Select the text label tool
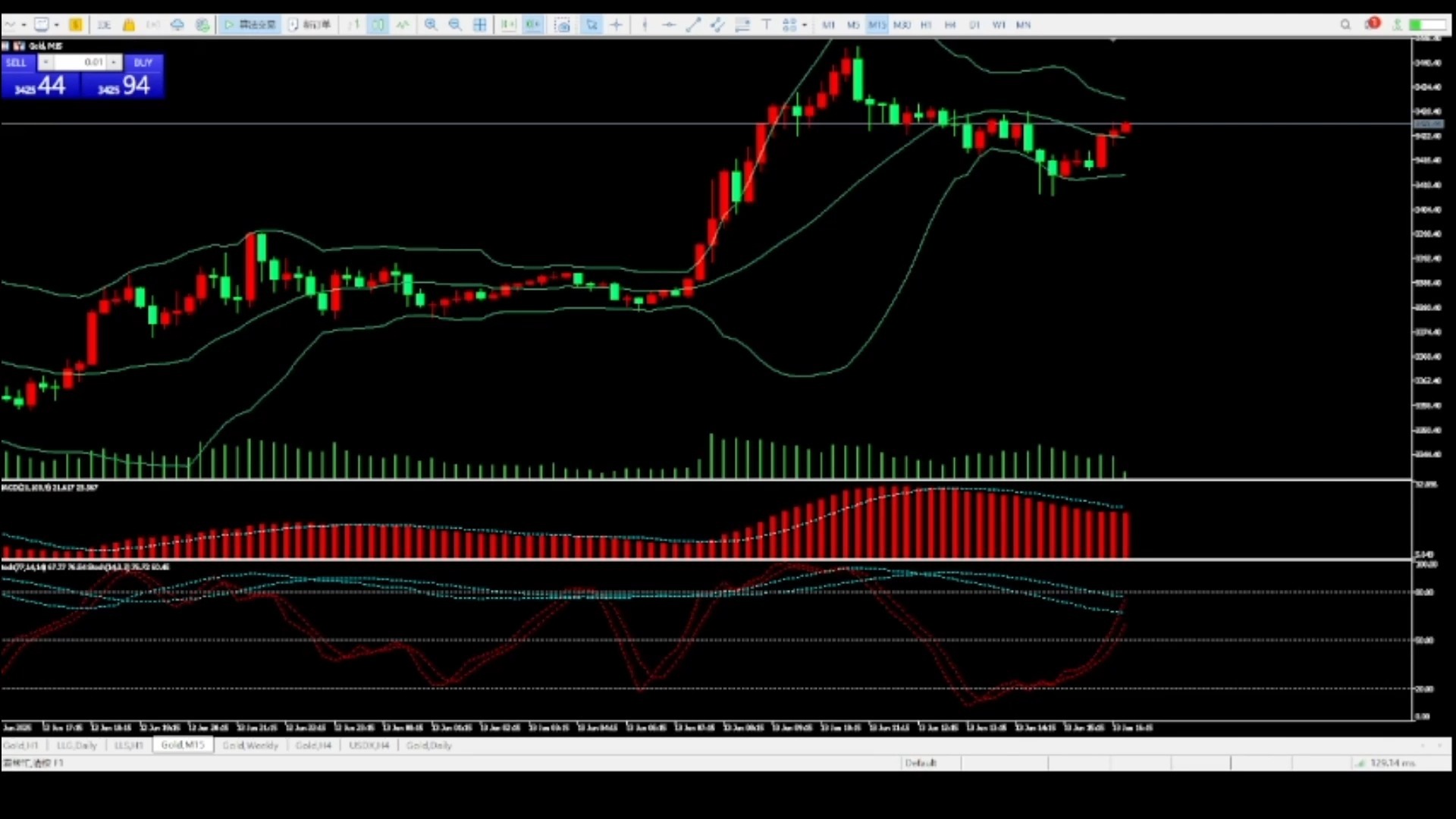The height and width of the screenshot is (819, 1456). [x=766, y=25]
